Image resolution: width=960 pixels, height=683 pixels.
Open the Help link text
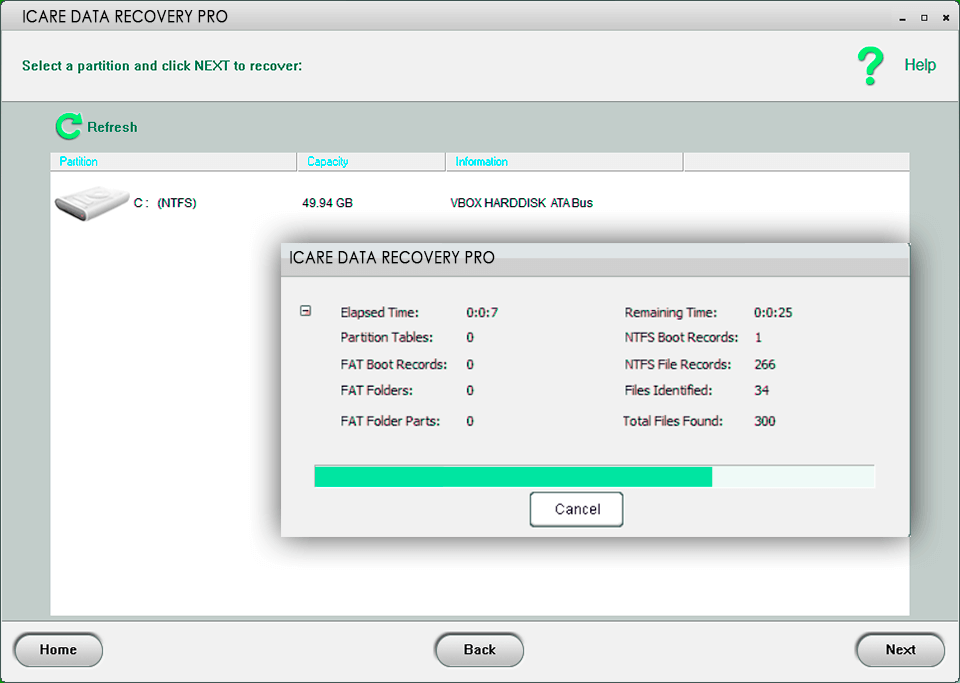click(920, 65)
